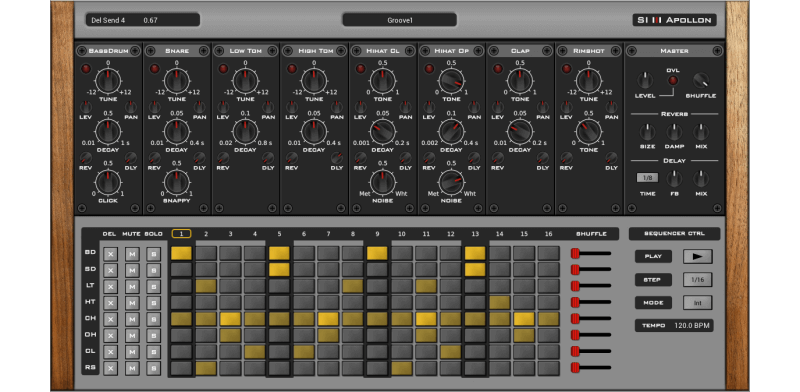Toggle OH row step 3

click(x=230, y=335)
